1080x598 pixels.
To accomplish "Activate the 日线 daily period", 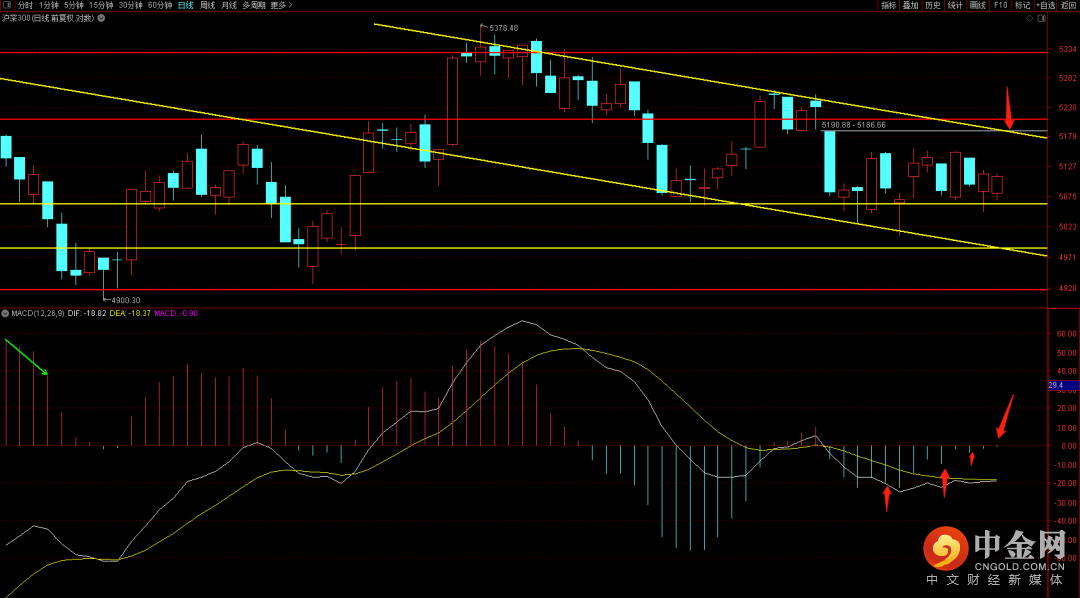I will [185, 5].
